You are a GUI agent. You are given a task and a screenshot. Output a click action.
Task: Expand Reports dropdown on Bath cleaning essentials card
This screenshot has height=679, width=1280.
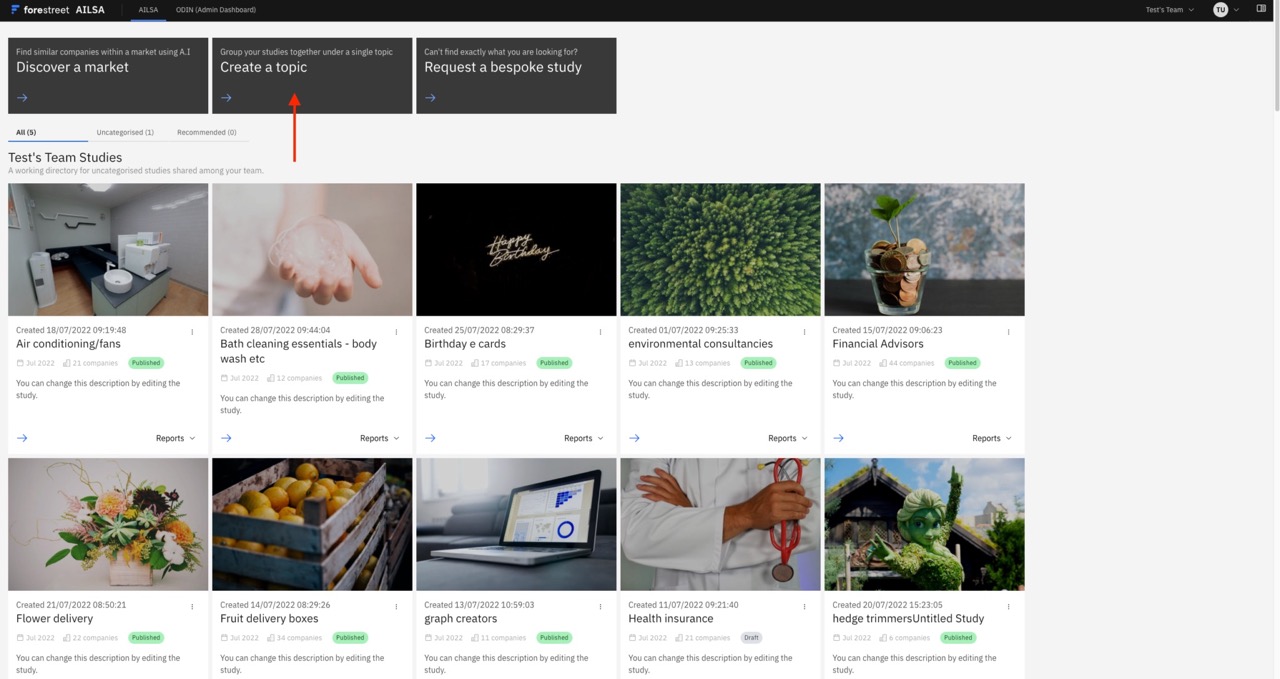[x=380, y=438]
